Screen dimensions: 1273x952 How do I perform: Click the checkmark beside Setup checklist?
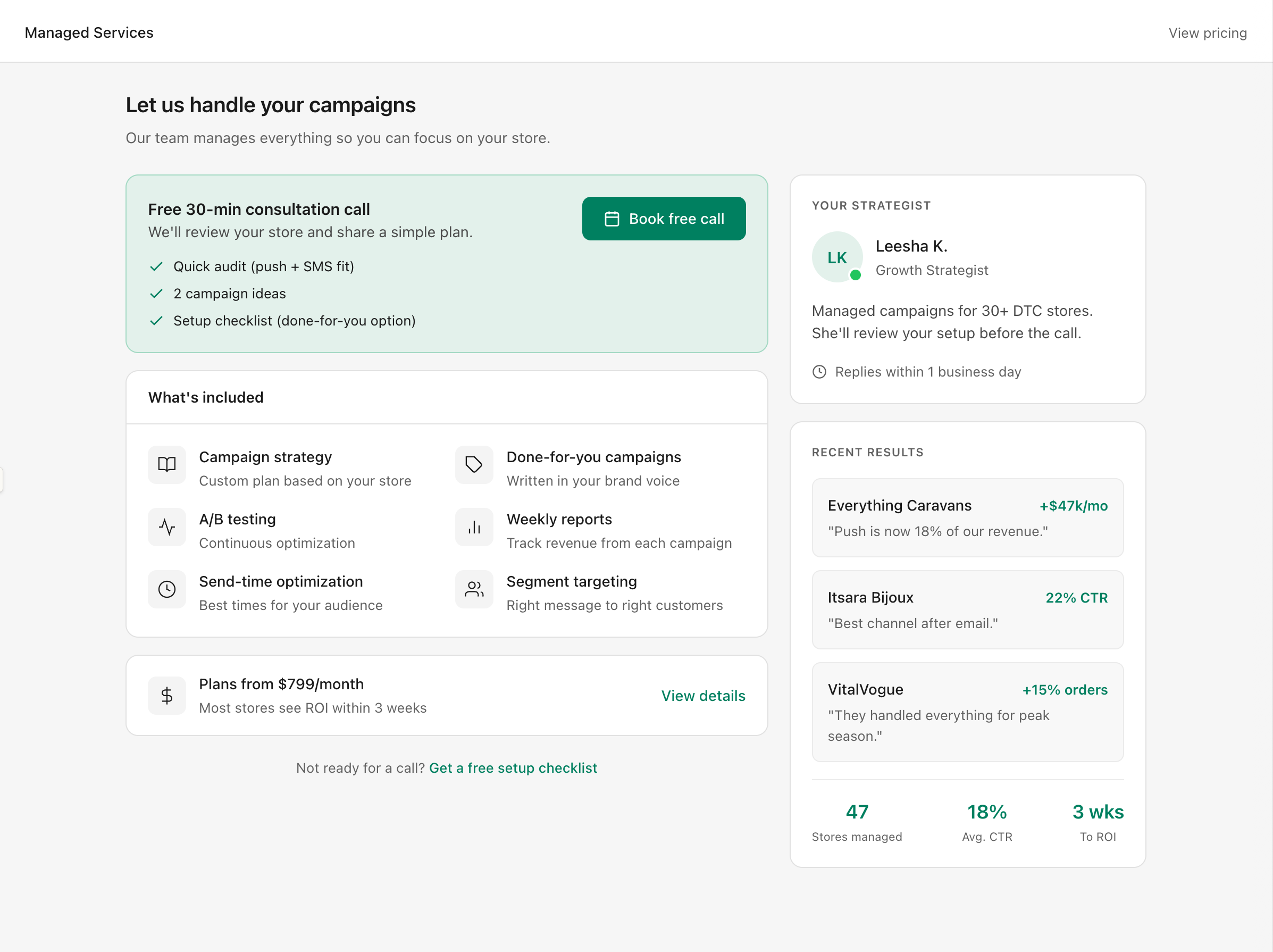pyautogui.click(x=156, y=321)
